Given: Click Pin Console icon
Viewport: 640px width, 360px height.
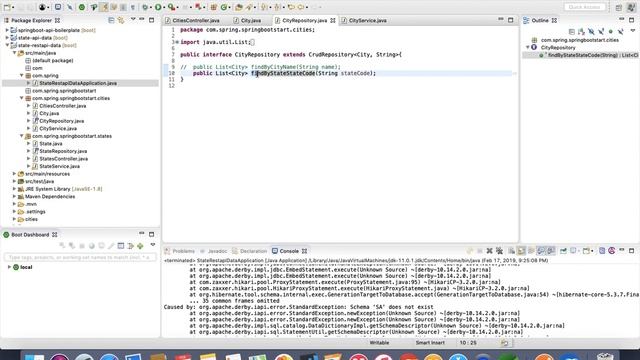Looking at the screenshot, I should [563, 251].
